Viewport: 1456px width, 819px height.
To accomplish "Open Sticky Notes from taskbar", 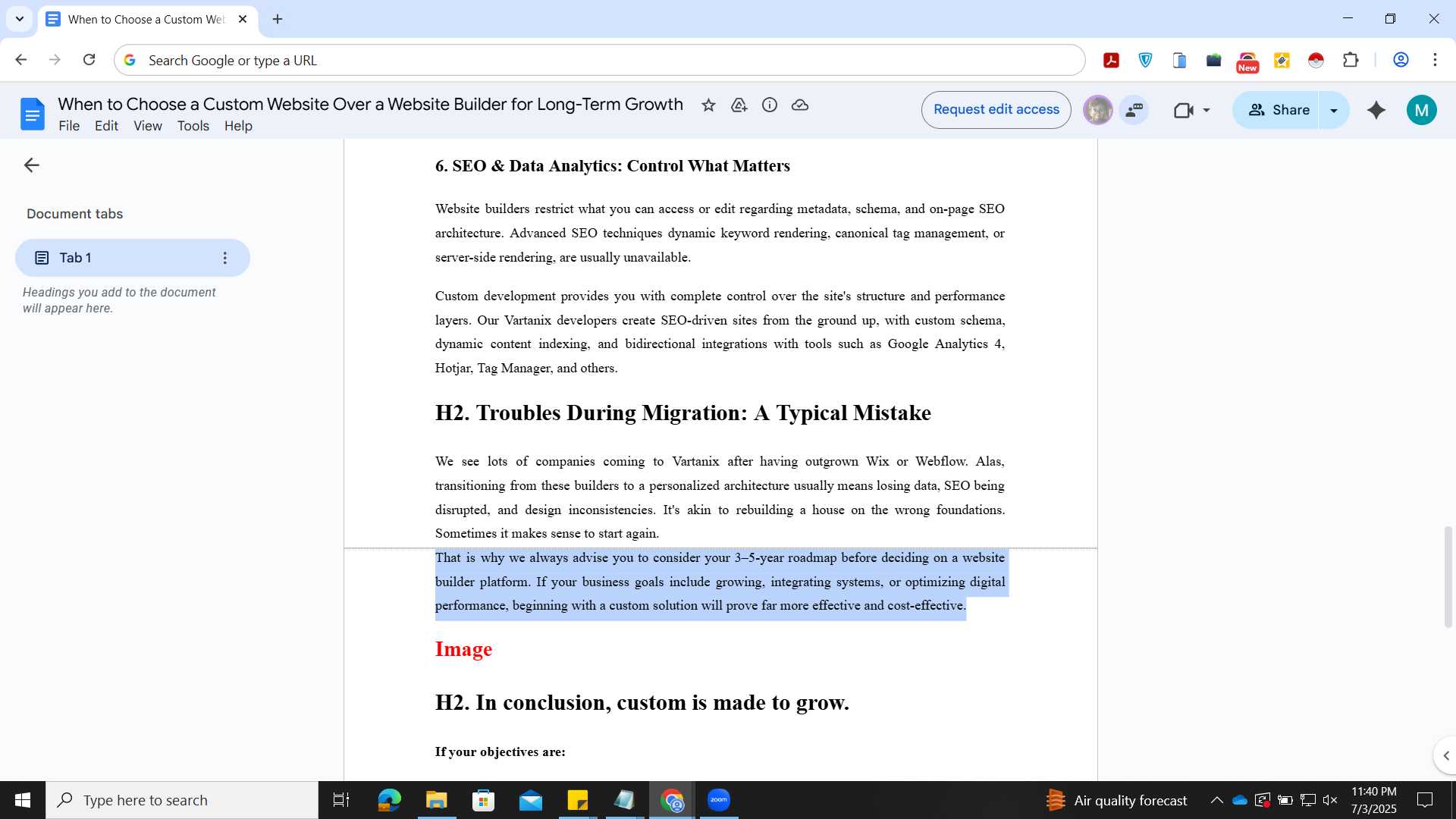I will (x=578, y=800).
